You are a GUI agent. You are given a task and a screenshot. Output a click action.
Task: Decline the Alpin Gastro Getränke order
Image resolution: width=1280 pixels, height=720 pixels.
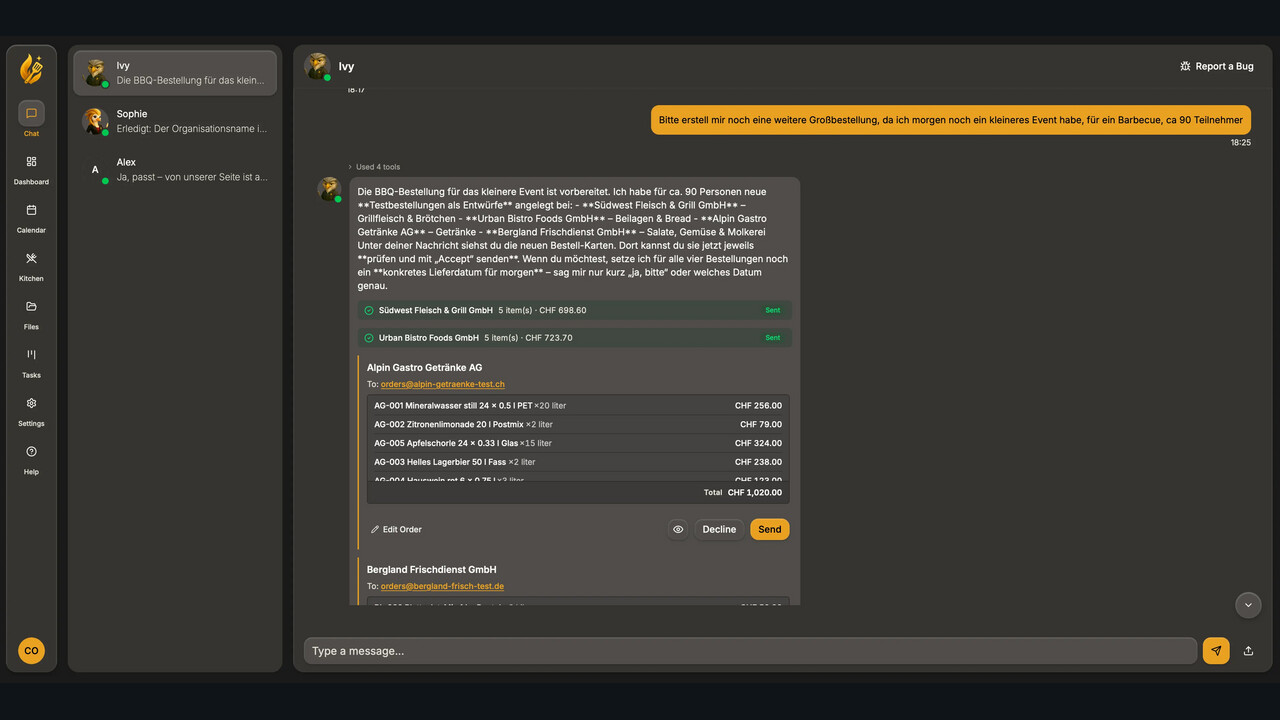719,529
